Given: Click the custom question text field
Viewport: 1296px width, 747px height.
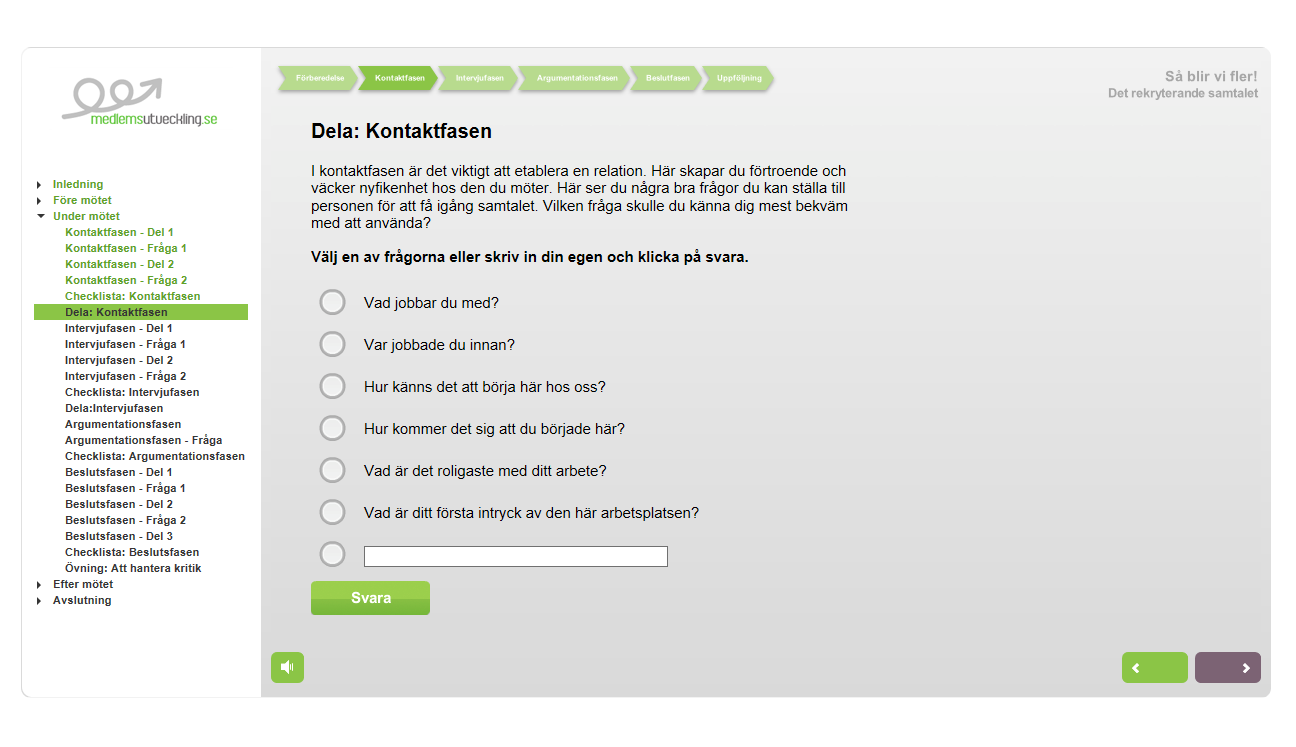Looking at the screenshot, I should (515, 556).
